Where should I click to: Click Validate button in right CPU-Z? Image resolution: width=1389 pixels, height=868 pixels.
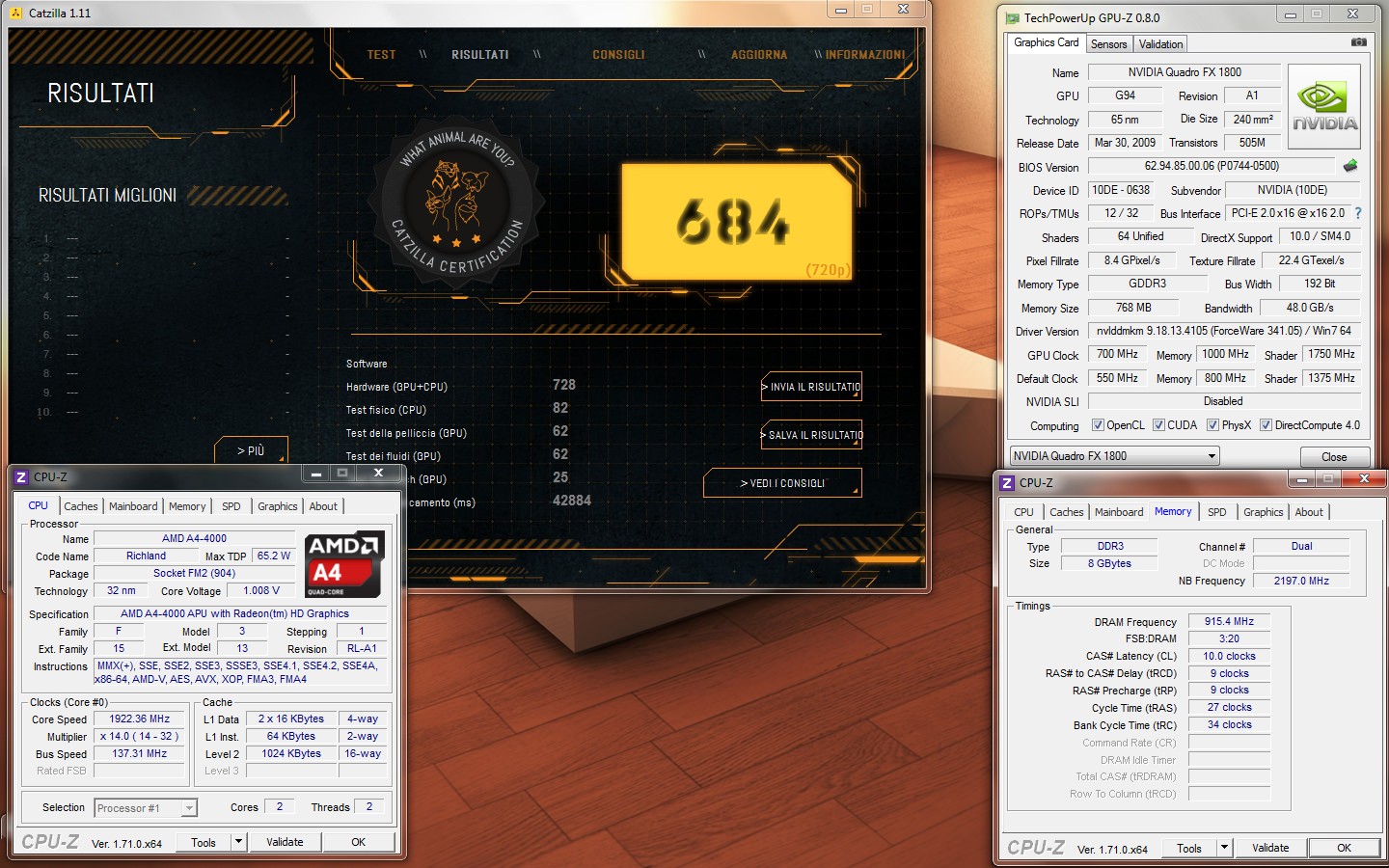pyautogui.click(x=1270, y=848)
